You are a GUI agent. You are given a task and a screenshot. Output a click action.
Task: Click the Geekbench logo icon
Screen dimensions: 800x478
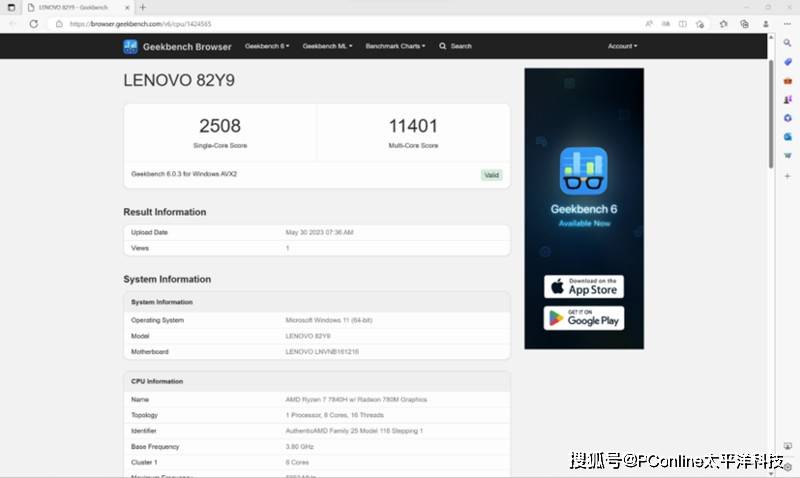tap(130, 46)
